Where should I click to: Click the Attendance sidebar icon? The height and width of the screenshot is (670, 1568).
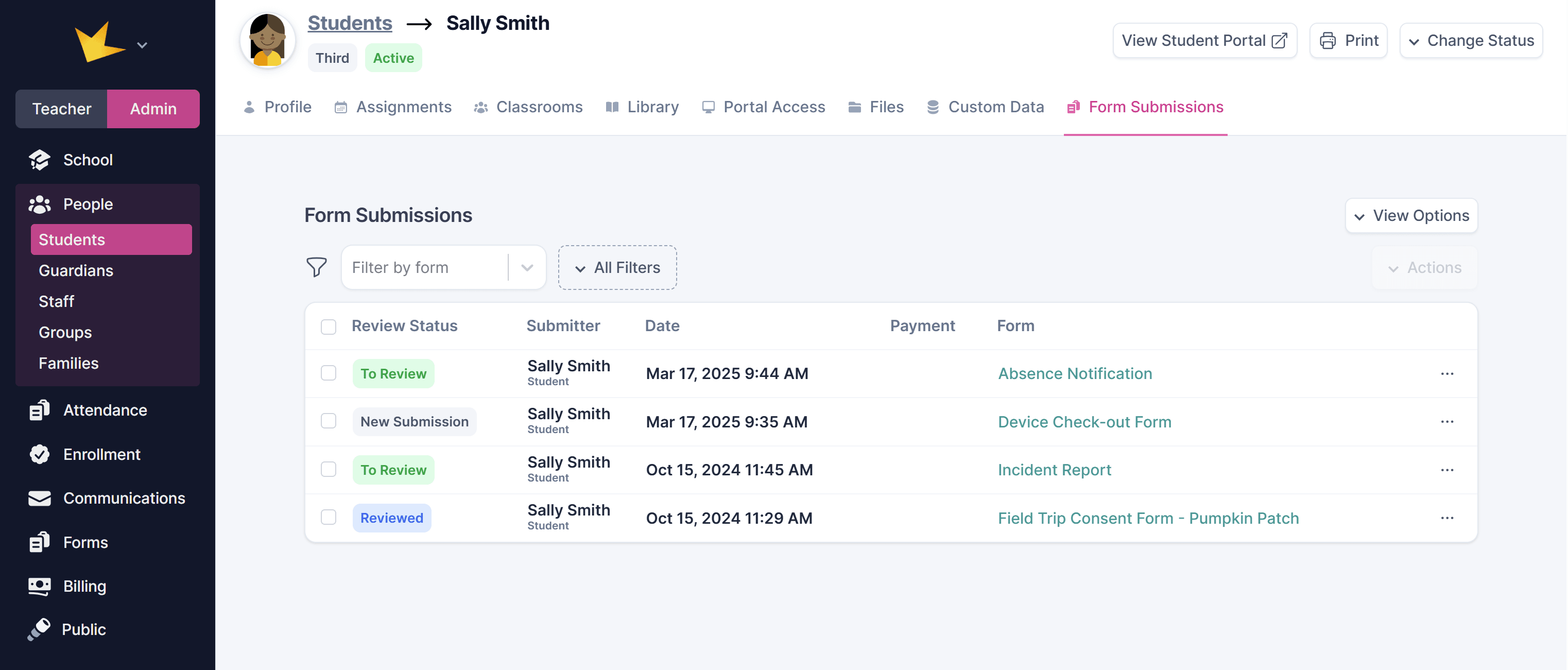[x=40, y=409]
